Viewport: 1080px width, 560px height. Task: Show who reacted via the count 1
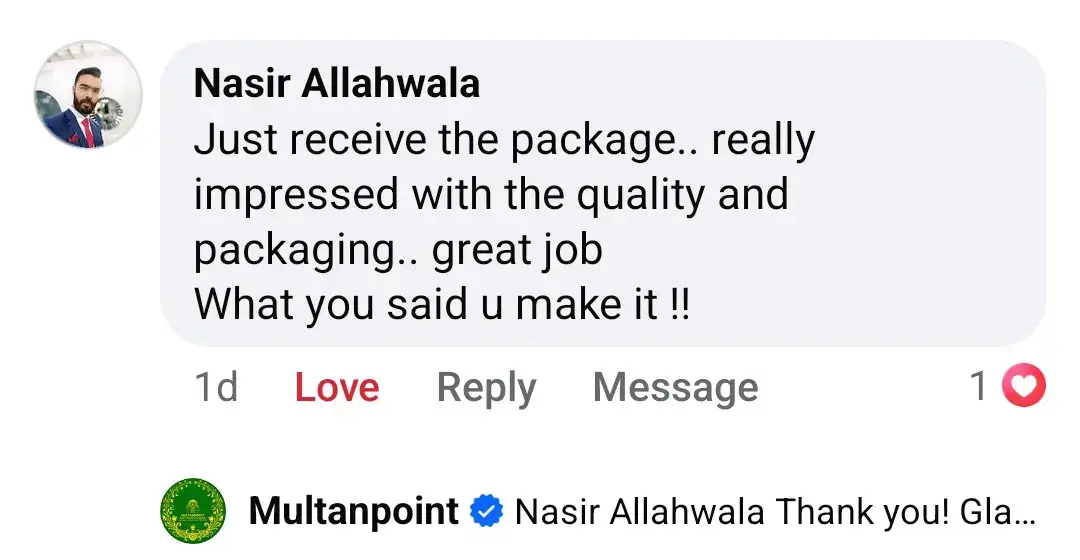979,385
